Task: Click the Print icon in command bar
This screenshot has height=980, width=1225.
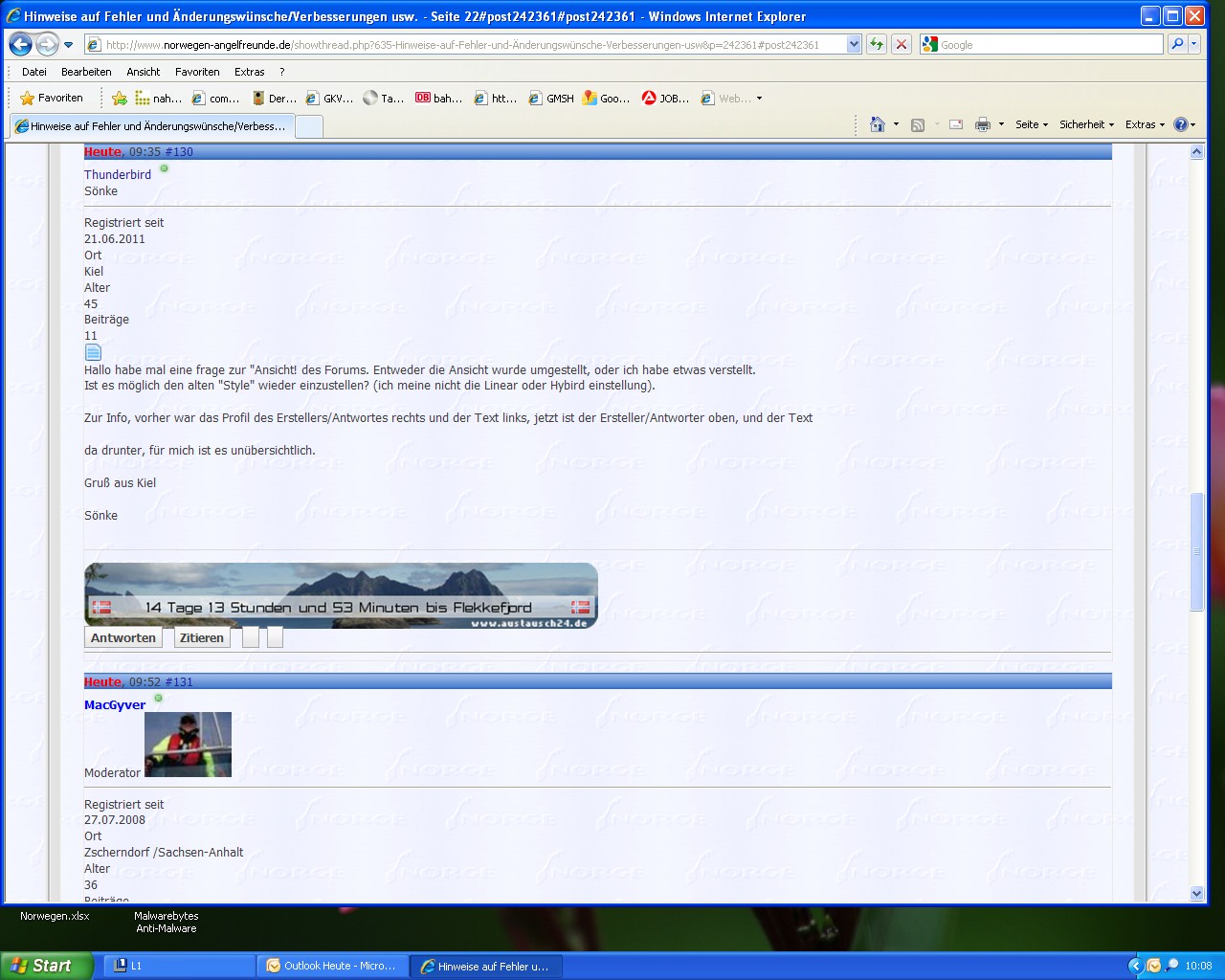Action: click(x=982, y=124)
